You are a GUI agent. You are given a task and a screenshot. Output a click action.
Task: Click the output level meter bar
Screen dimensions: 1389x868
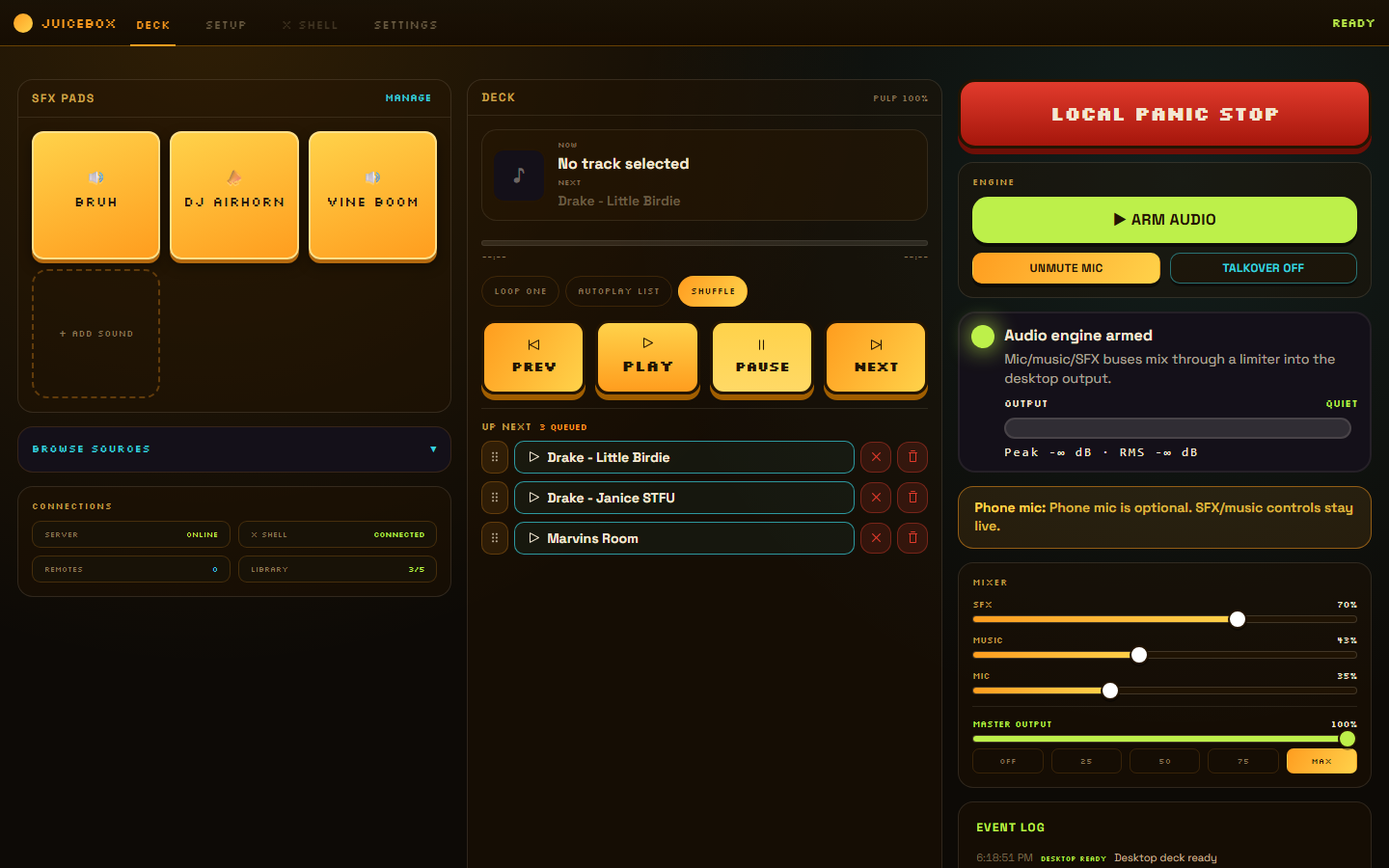[x=1178, y=428]
